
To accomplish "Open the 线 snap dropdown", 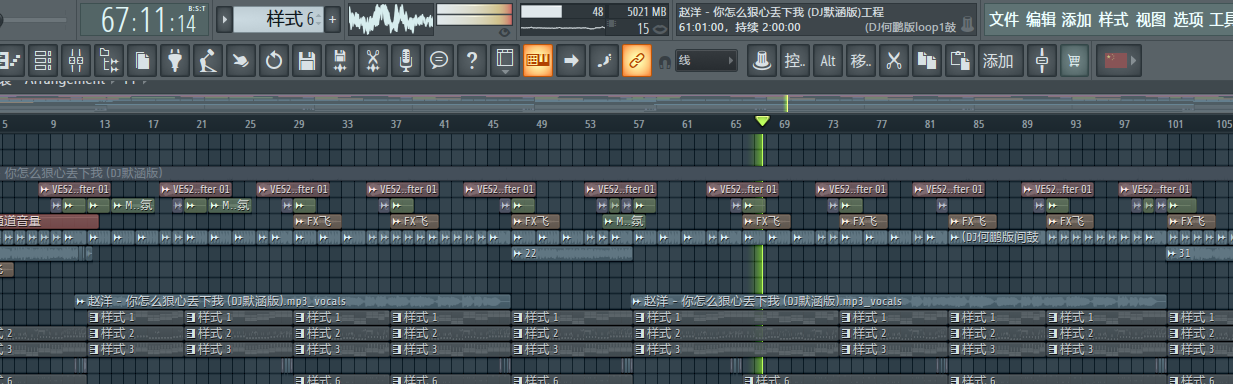I will [x=706, y=61].
